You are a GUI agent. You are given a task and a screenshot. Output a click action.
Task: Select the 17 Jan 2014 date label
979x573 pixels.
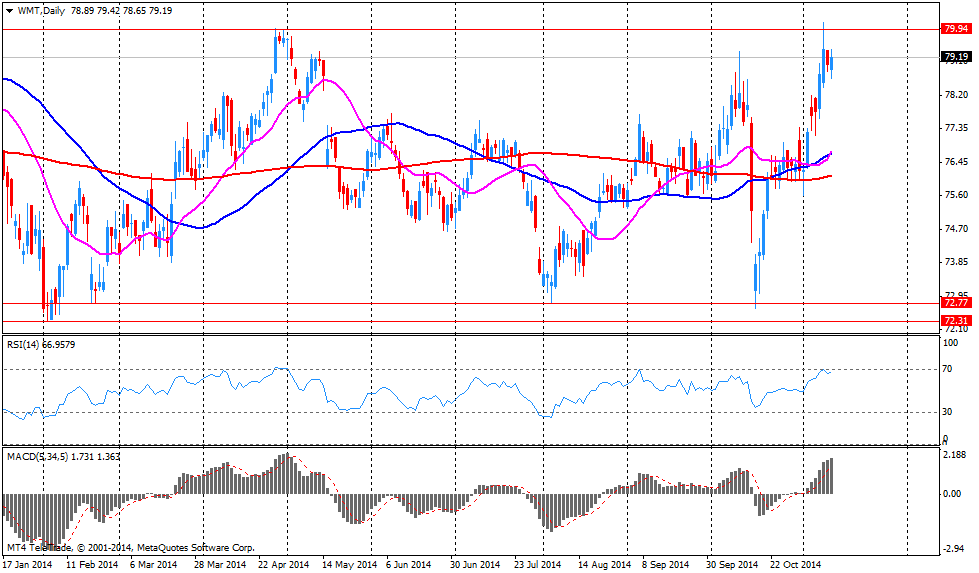click(x=28, y=565)
